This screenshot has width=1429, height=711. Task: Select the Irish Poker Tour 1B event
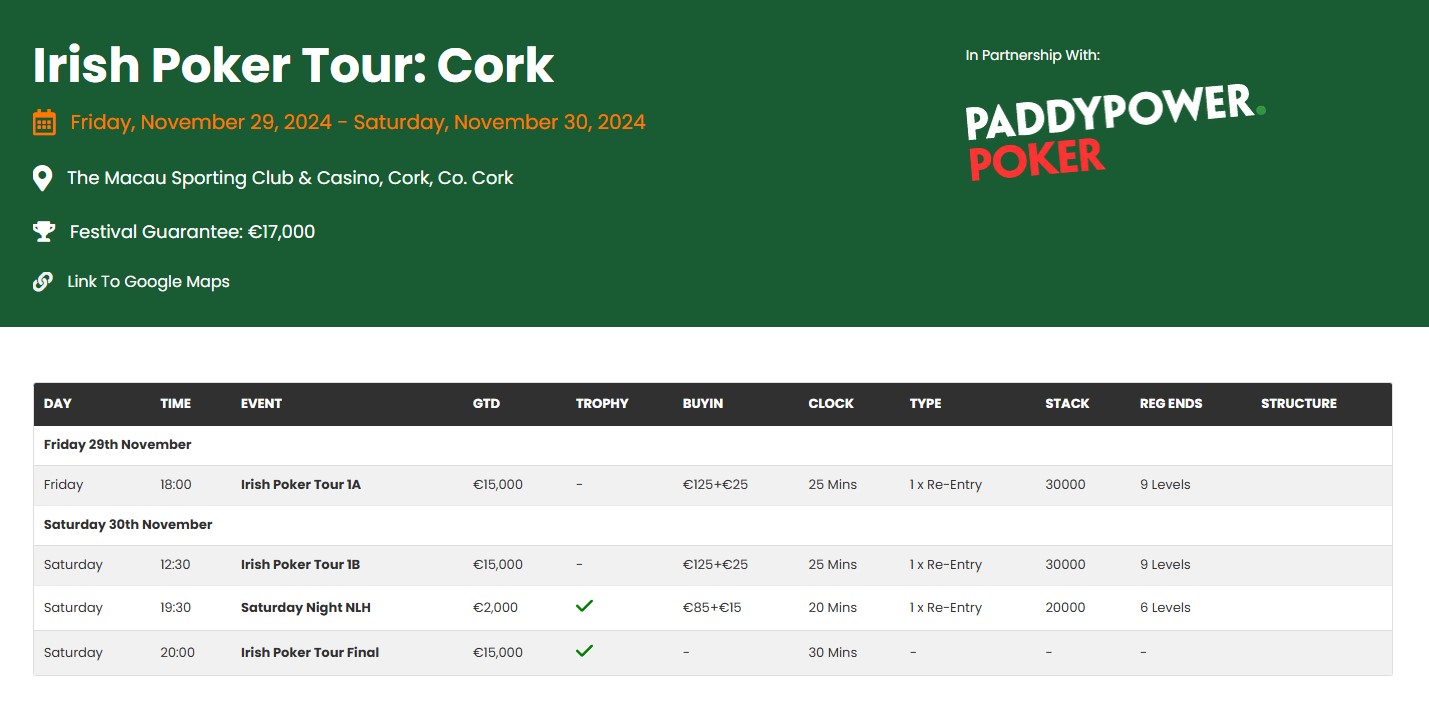coord(300,565)
